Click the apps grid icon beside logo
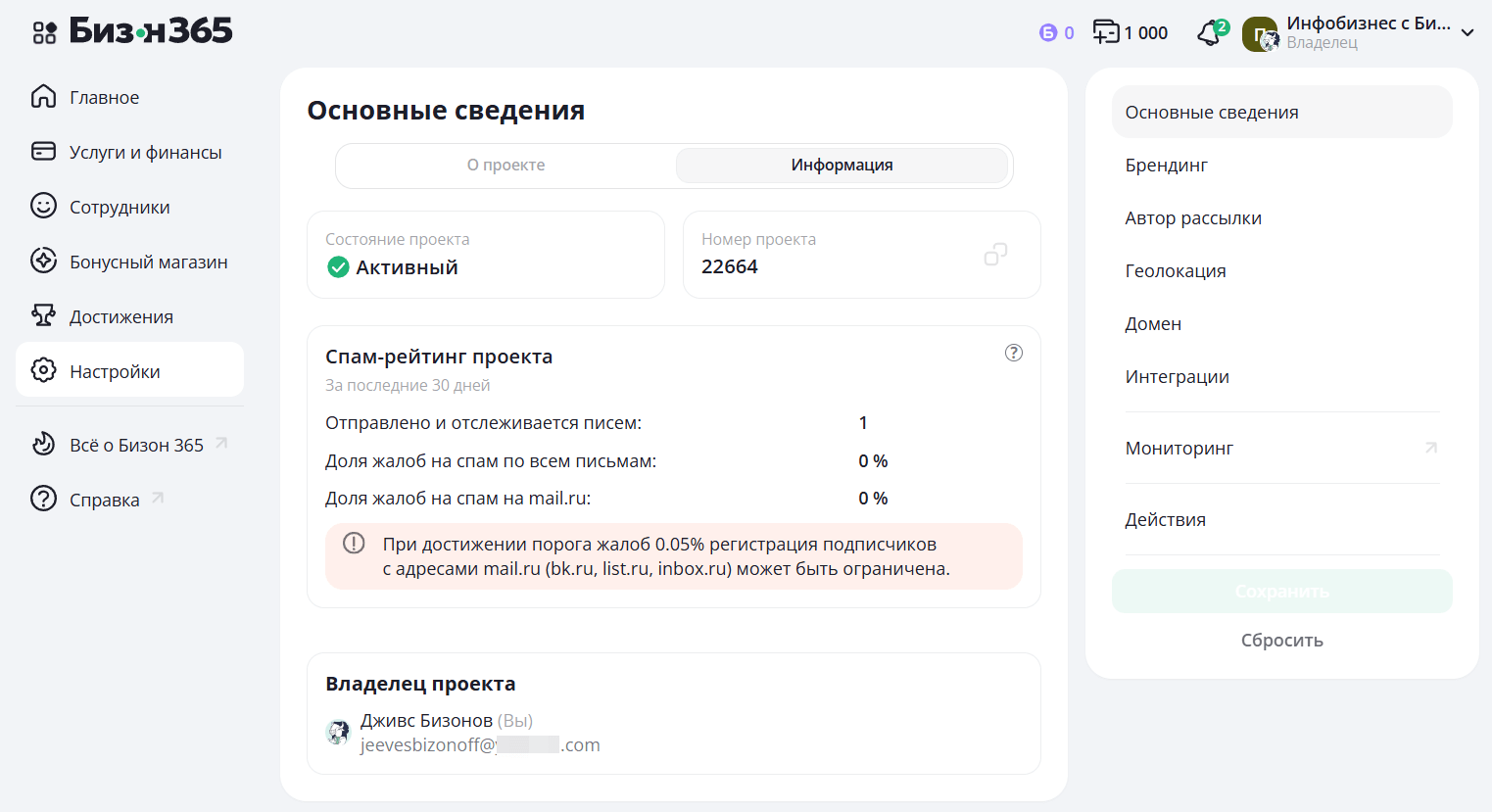Image resolution: width=1492 pixels, height=812 pixels. pos(44,32)
